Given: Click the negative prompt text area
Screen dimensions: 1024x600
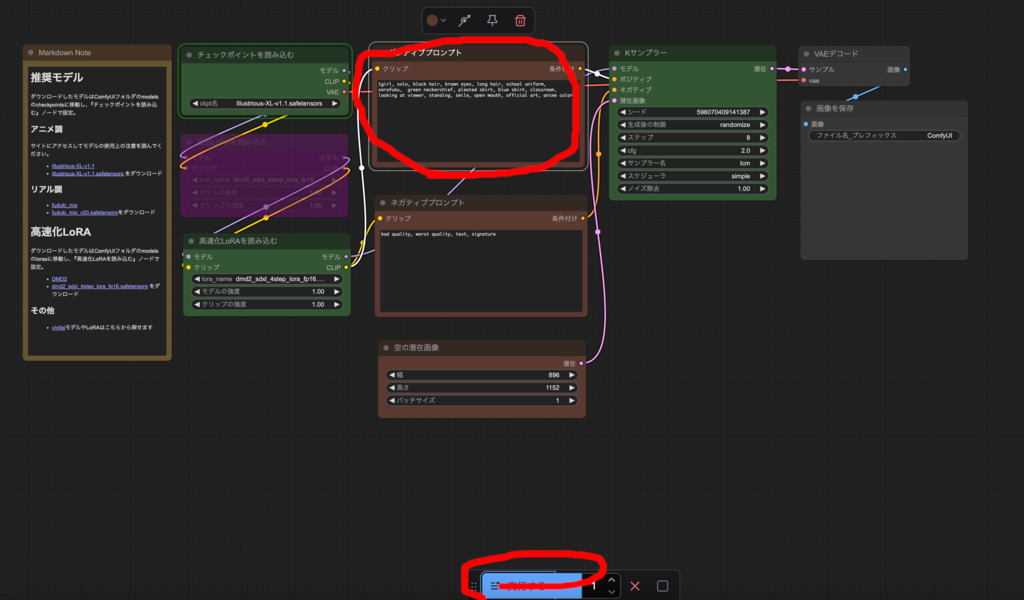Looking at the screenshot, I should 481,270.
